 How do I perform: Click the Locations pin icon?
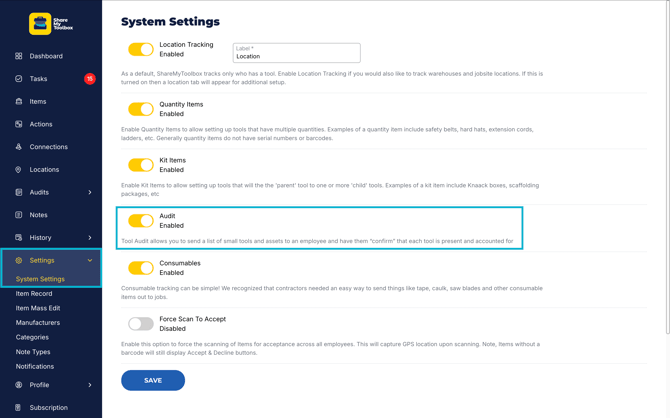click(18, 169)
